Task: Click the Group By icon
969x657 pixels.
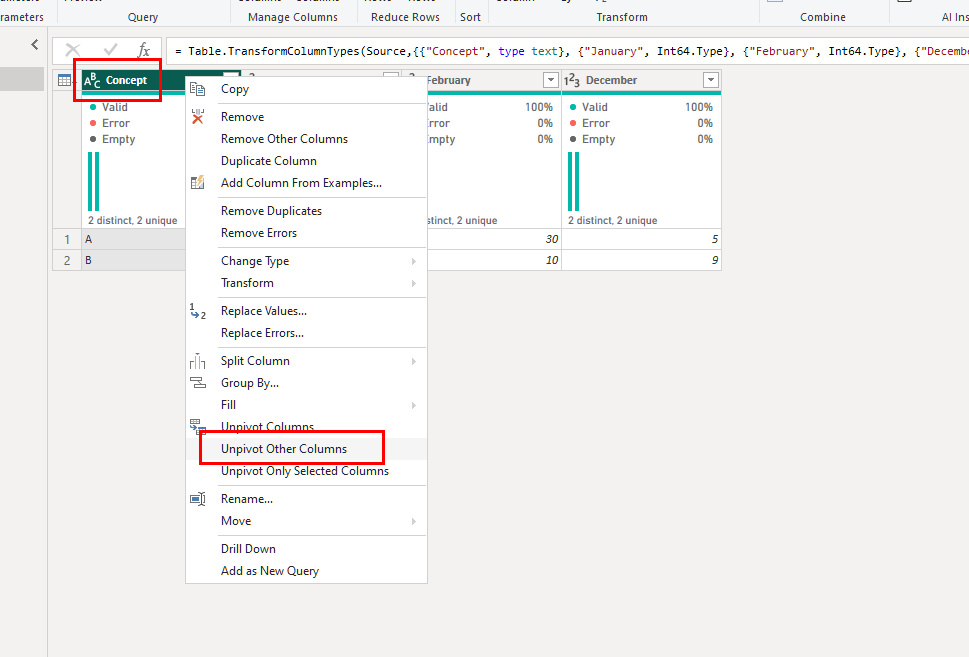Action: pos(198,383)
